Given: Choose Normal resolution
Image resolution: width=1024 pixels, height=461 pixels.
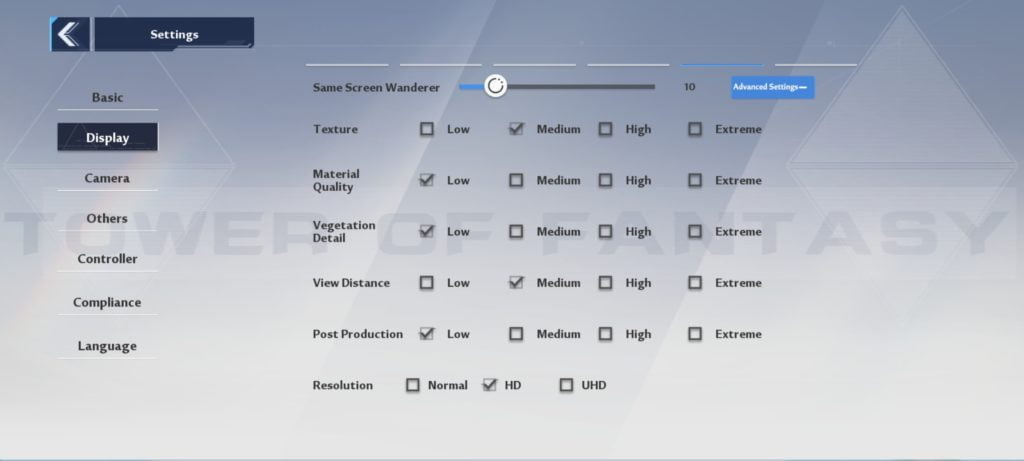Looking at the screenshot, I should tap(413, 385).
